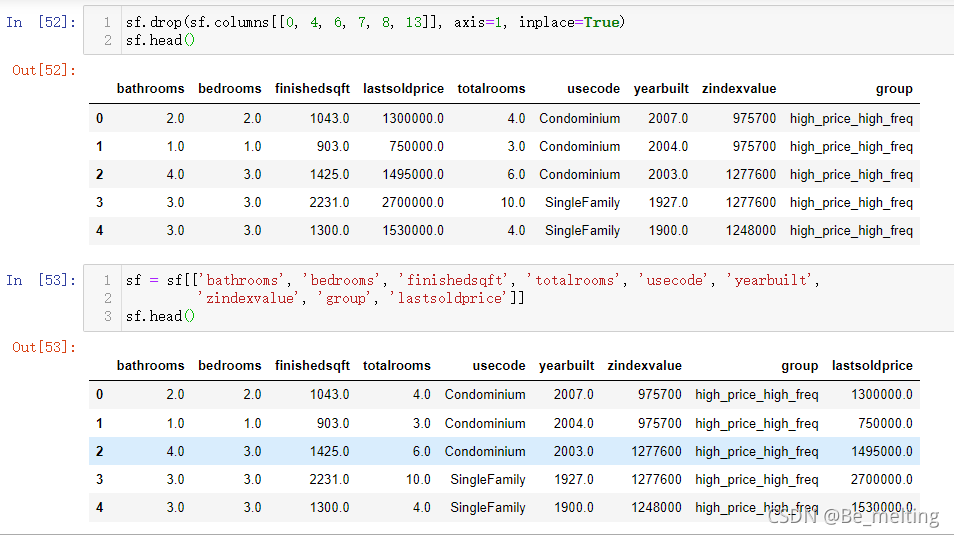Screen dimensions: 954x537
Task: Click 2700000.0 in Out[52] lastsoldprice column
Action: click(413, 203)
